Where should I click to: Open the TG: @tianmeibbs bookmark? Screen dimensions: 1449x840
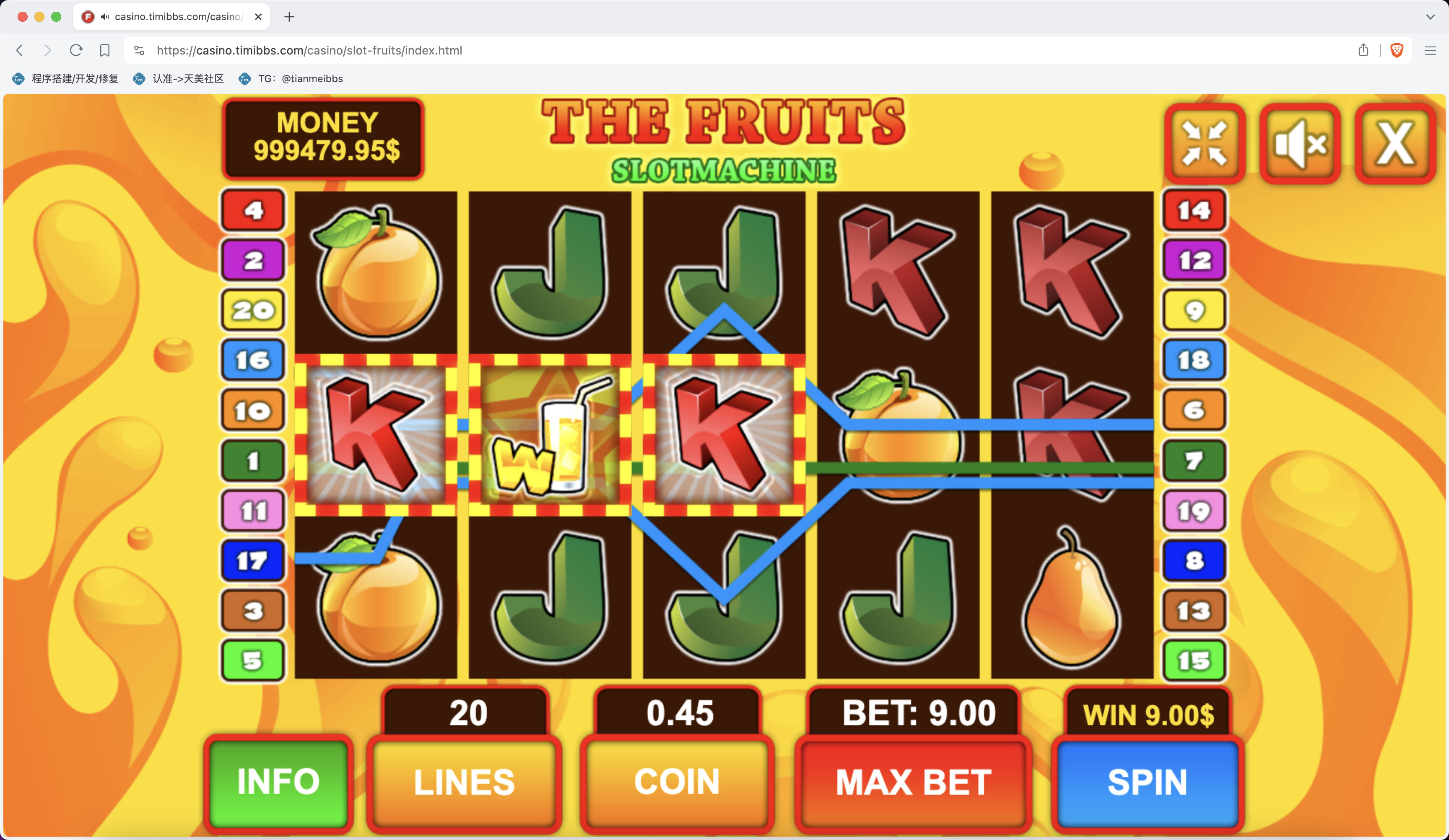pos(291,79)
